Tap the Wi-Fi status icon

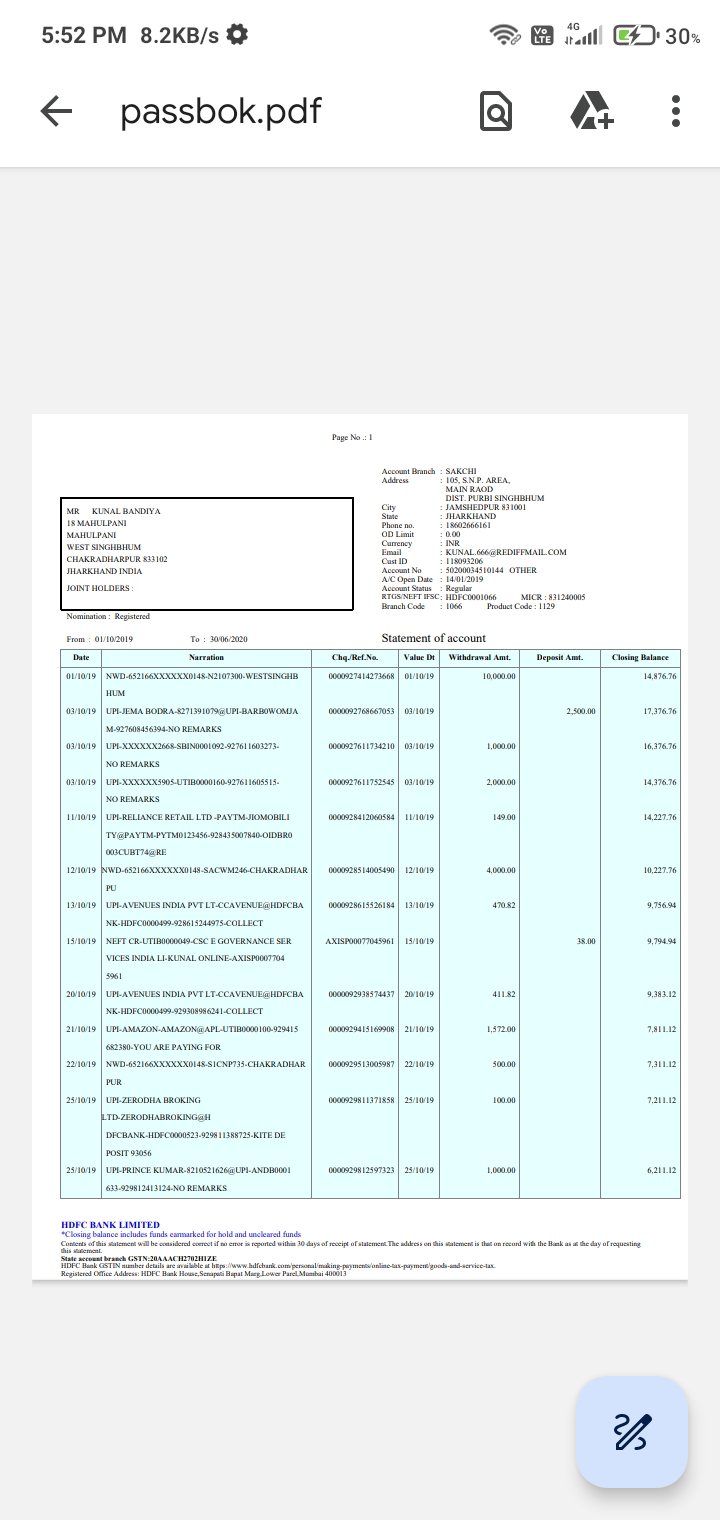coord(505,35)
